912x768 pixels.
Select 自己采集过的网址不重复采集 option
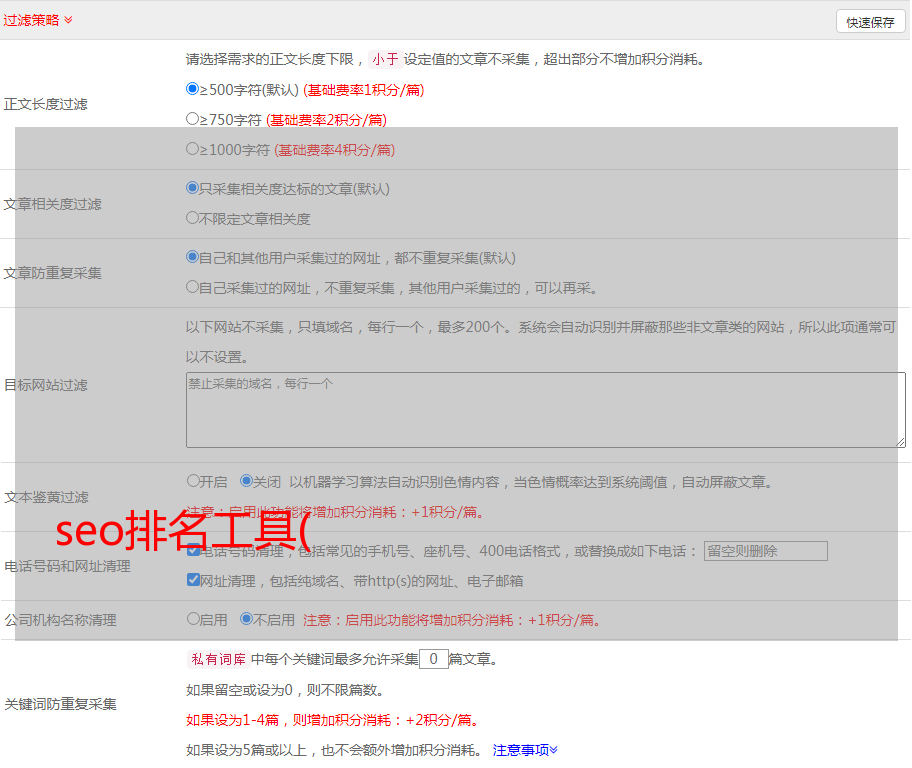click(x=192, y=287)
